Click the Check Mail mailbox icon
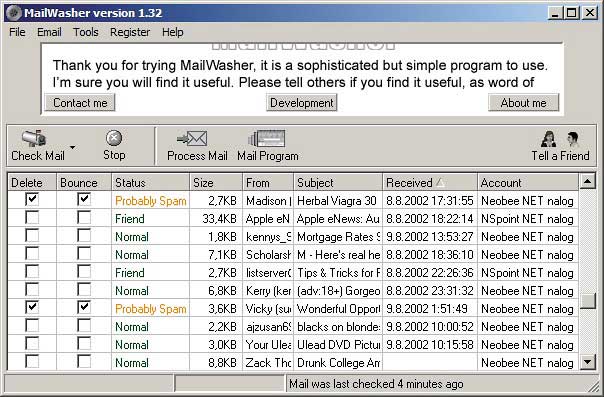The width and height of the screenshot is (604, 397). 34,139
